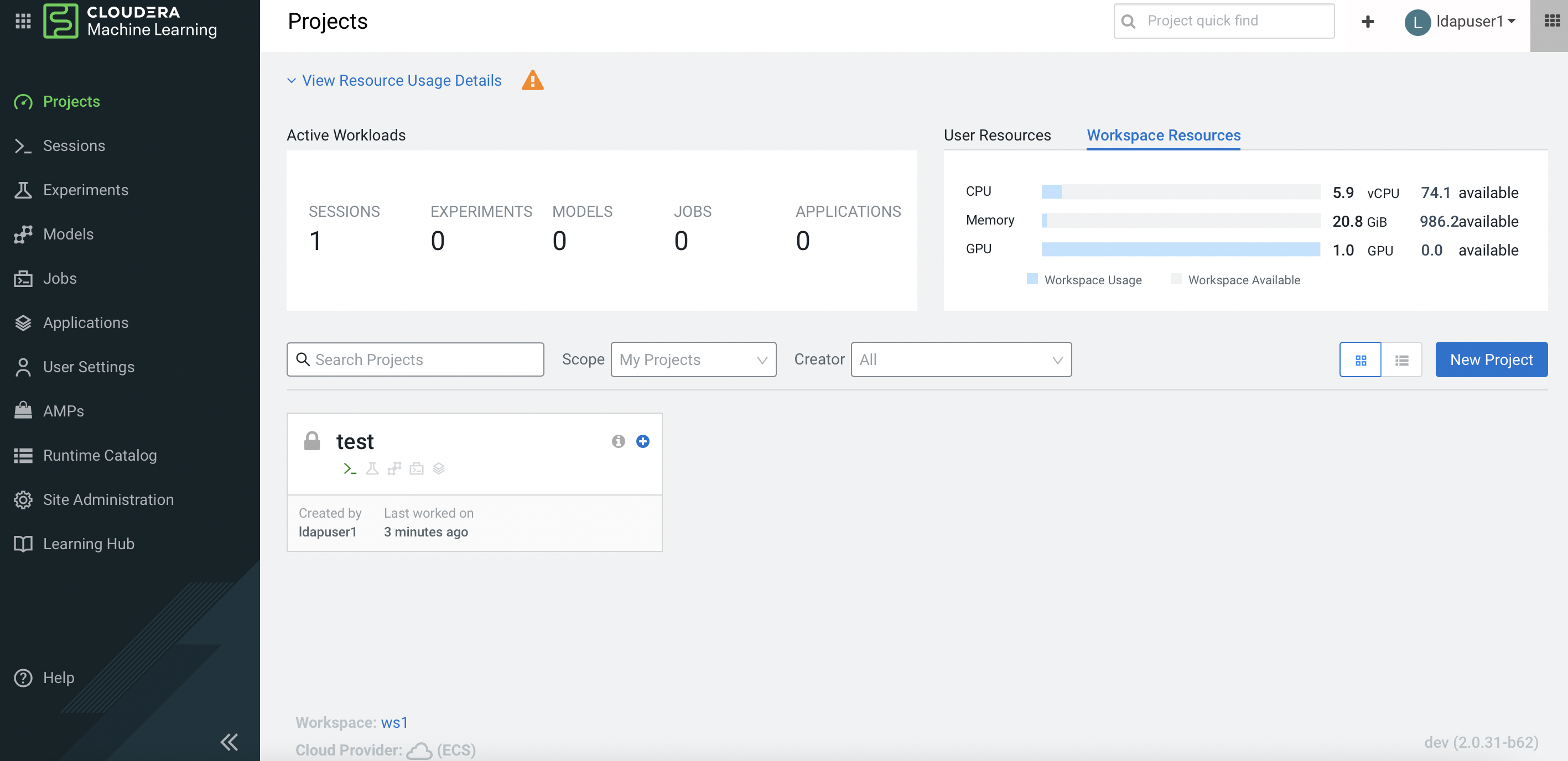The image size is (1568, 761).
Task: Open Runtime Catalog in the sidebar
Action: (100, 455)
